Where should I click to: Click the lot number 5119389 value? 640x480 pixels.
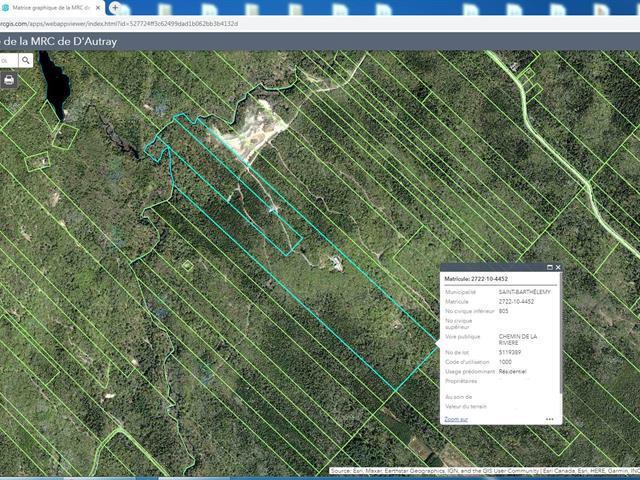pyautogui.click(x=512, y=353)
